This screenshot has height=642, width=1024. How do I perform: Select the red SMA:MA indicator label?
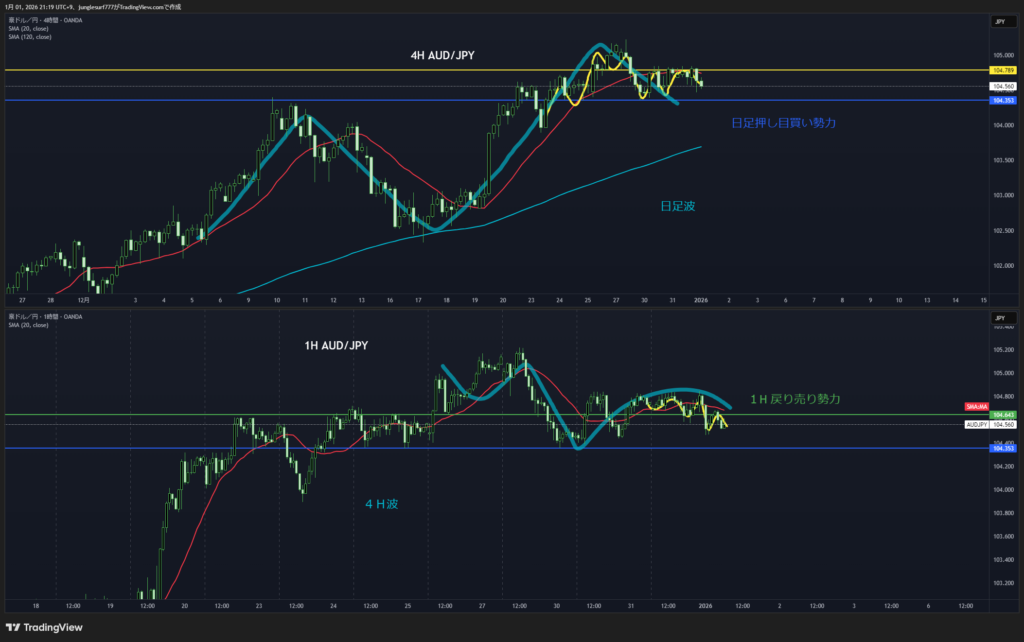[x=976, y=407]
